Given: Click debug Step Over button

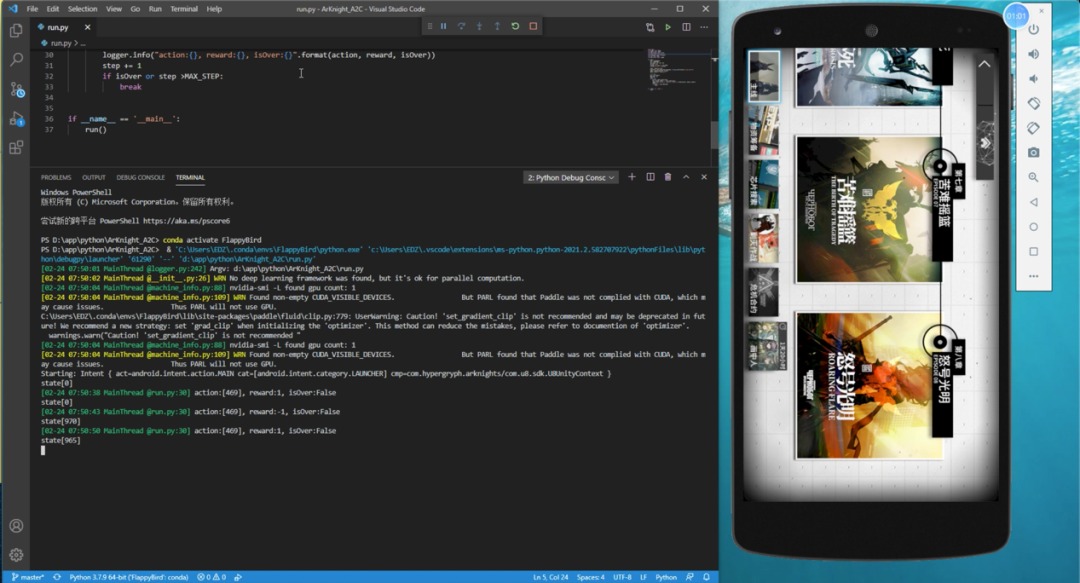Looking at the screenshot, I should (x=461, y=26).
